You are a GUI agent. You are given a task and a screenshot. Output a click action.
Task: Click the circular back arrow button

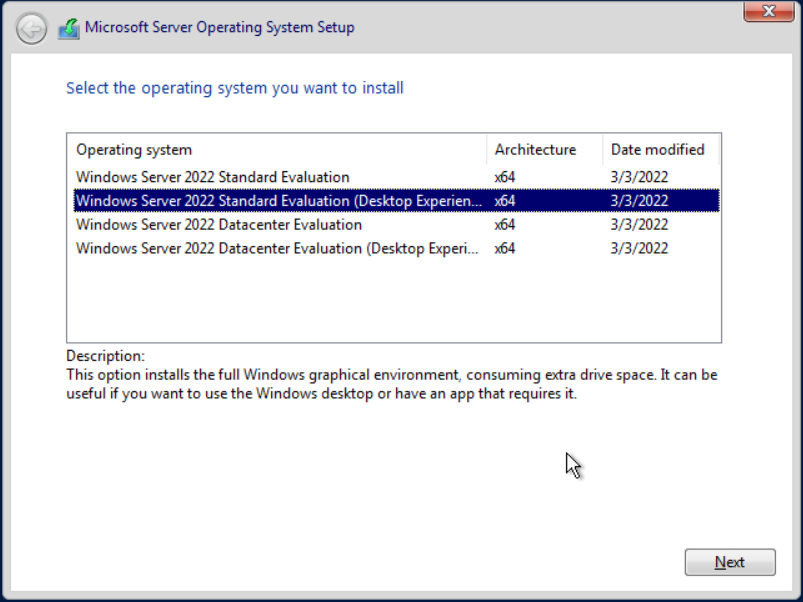coord(31,29)
